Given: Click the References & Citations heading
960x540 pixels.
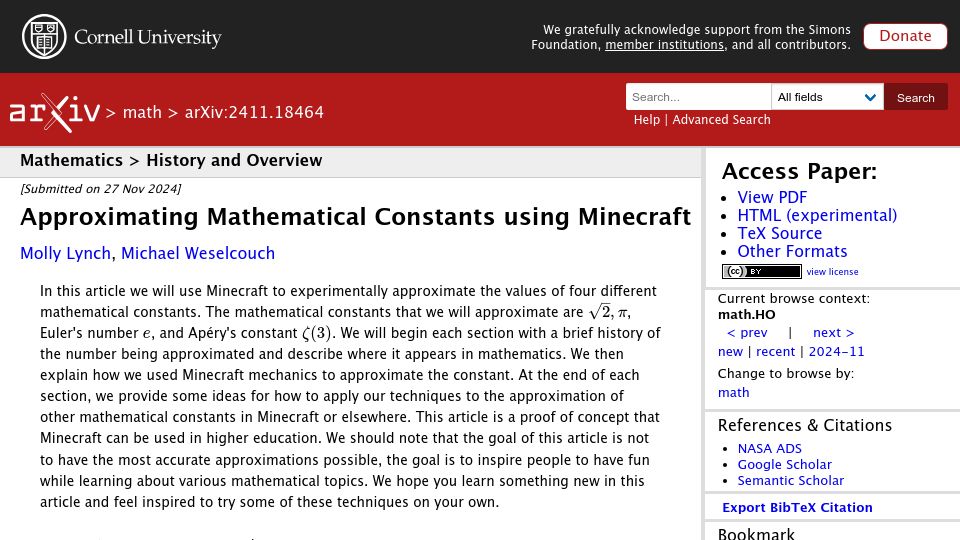Looking at the screenshot, I should point(804,425).
